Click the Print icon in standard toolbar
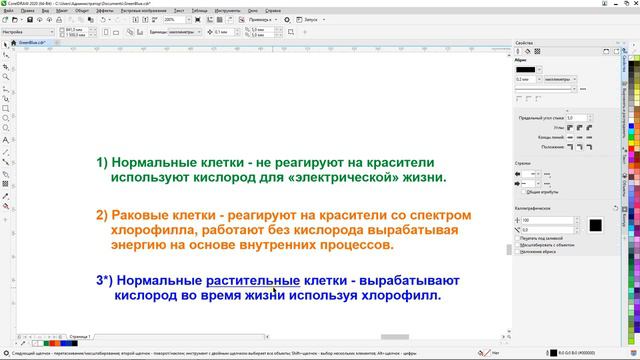Image resolution: width=640 pixels, height=360 pixels. click(59, 20)
